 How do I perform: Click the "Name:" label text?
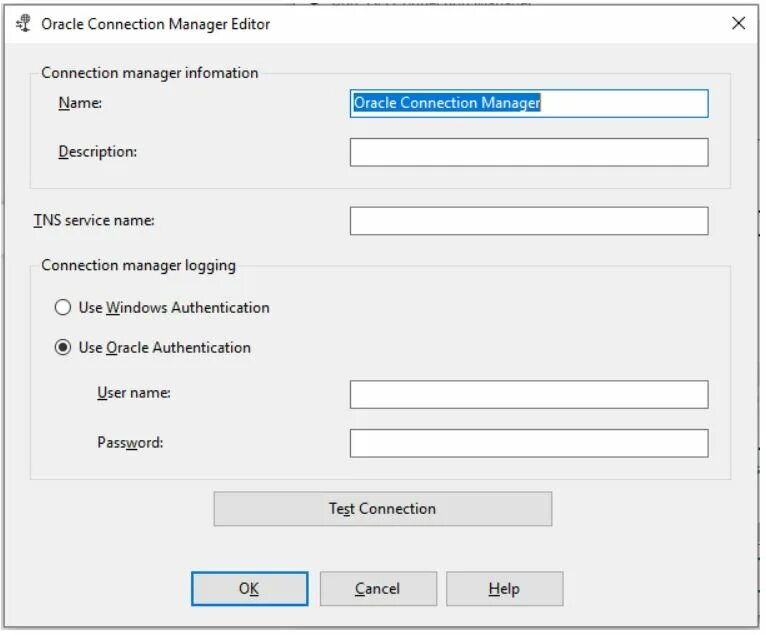coord(80,103)
